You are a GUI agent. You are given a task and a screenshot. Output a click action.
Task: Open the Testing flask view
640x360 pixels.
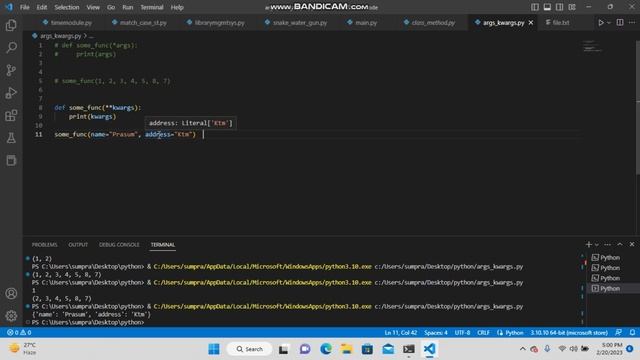(x=11, y=138)
